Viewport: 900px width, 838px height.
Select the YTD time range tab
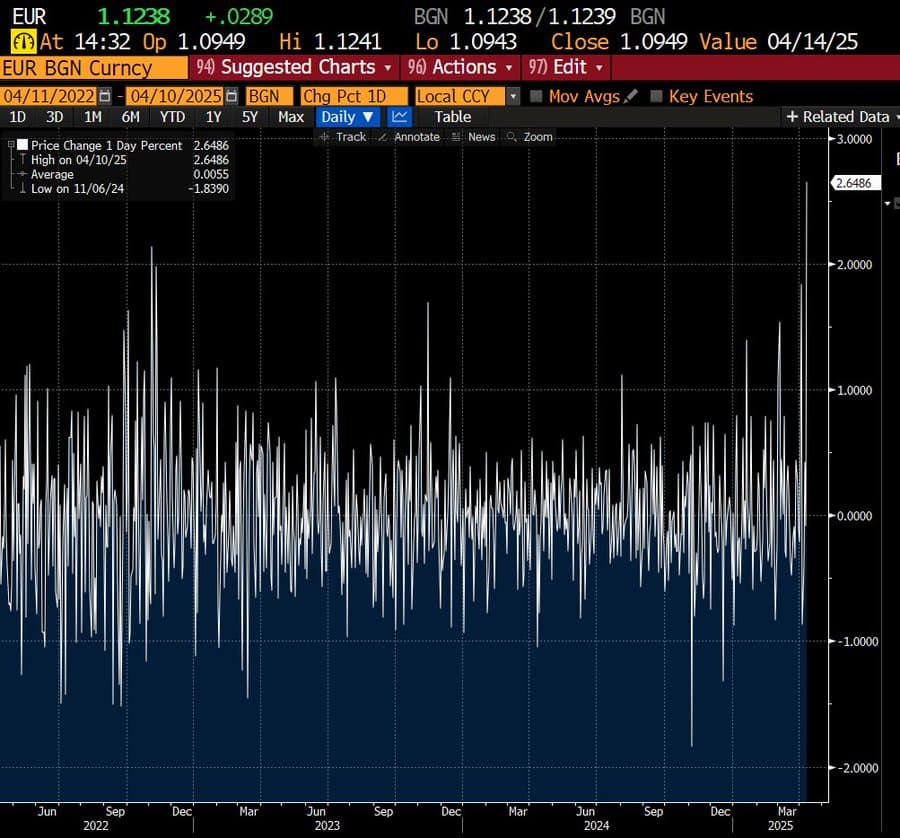coord(172,117)
